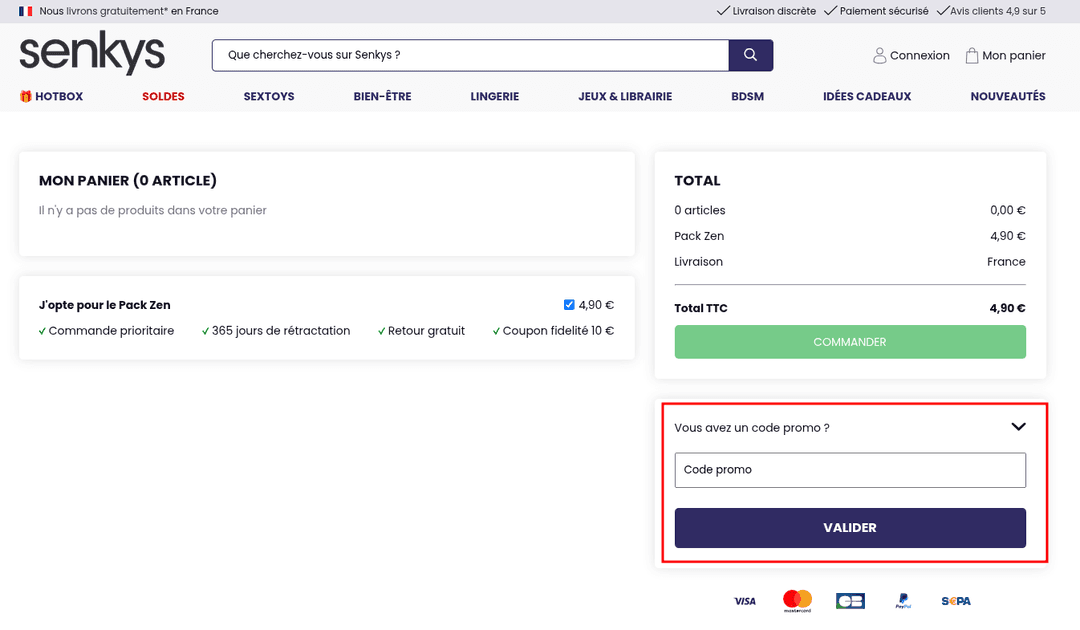Screen dimensions: 1080x630
Task: Click 'Pack Zen' line in totals
Action: 699,236
